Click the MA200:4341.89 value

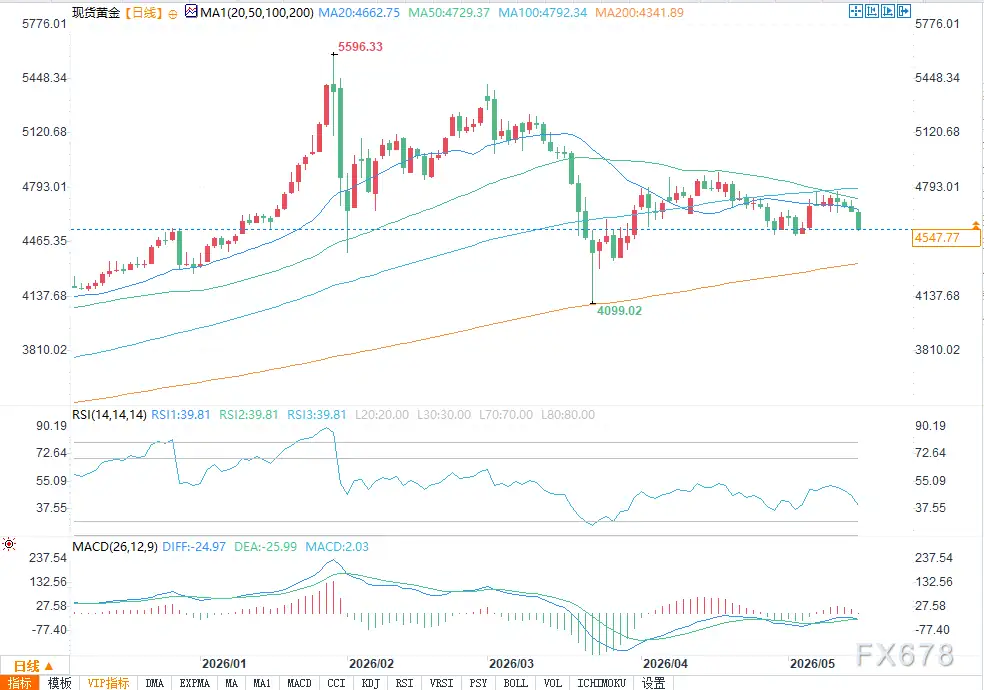(639, 13)
